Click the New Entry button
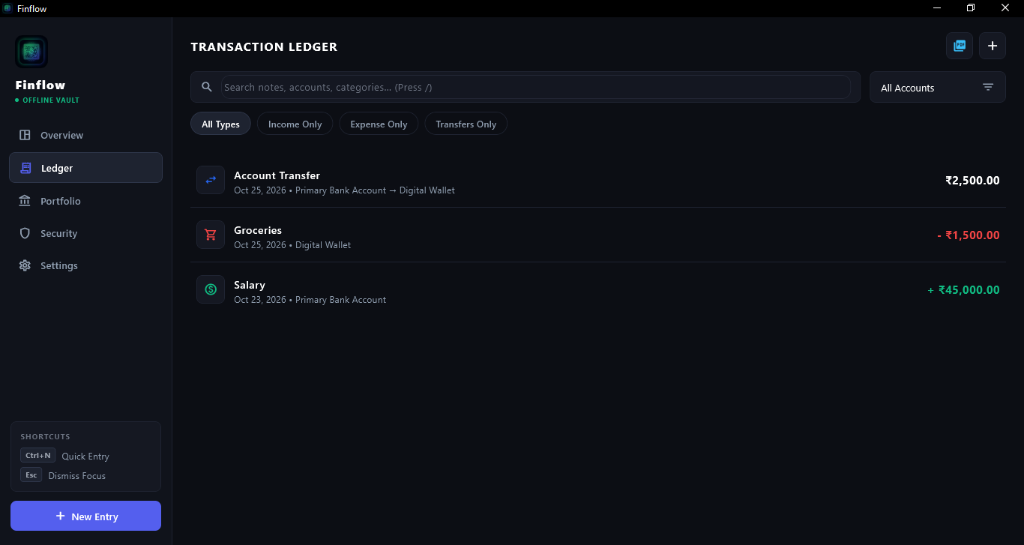This screenshot has height=545, width=1024. [86, 516]
